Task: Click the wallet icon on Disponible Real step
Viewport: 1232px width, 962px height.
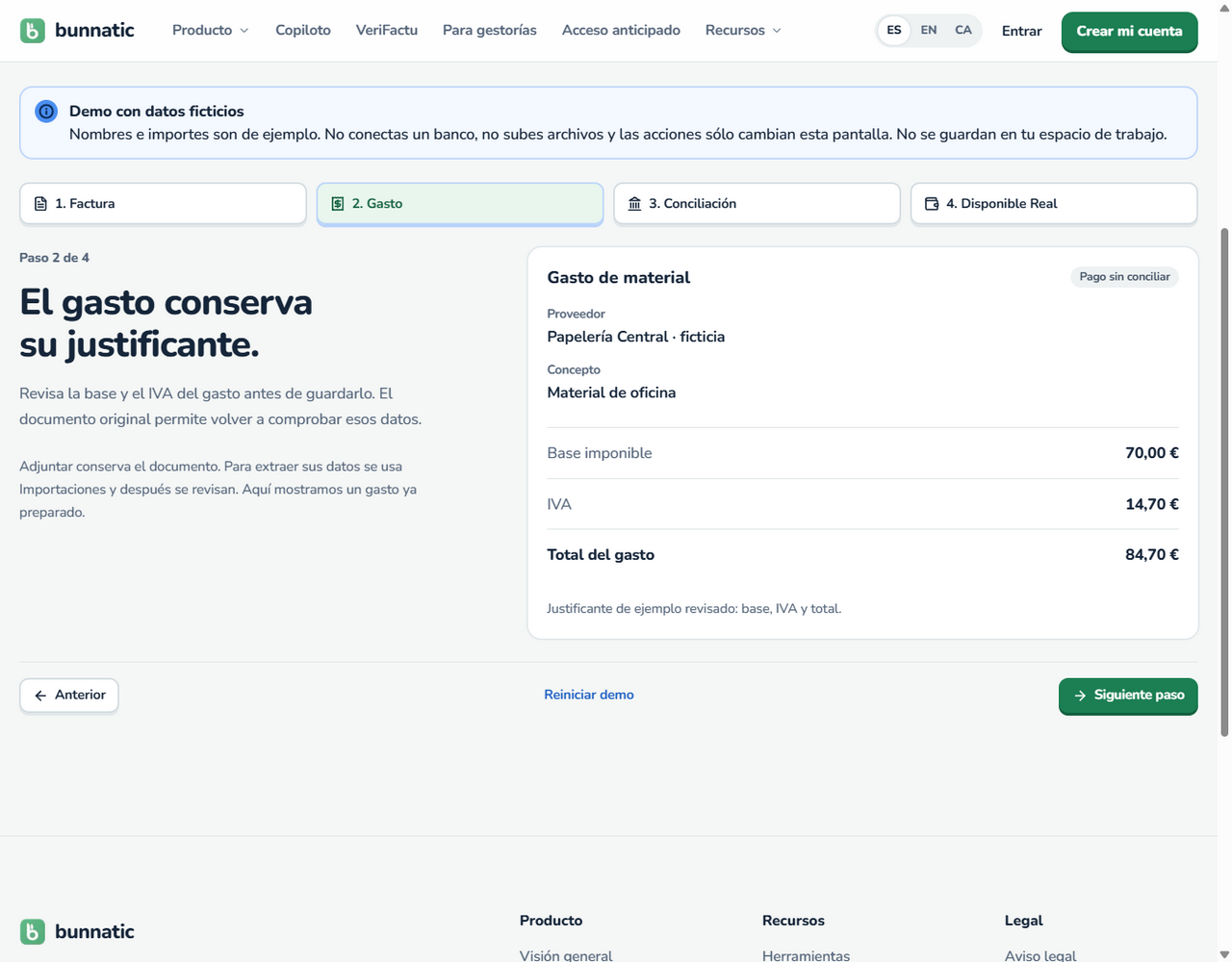Action: pos(932,204)
